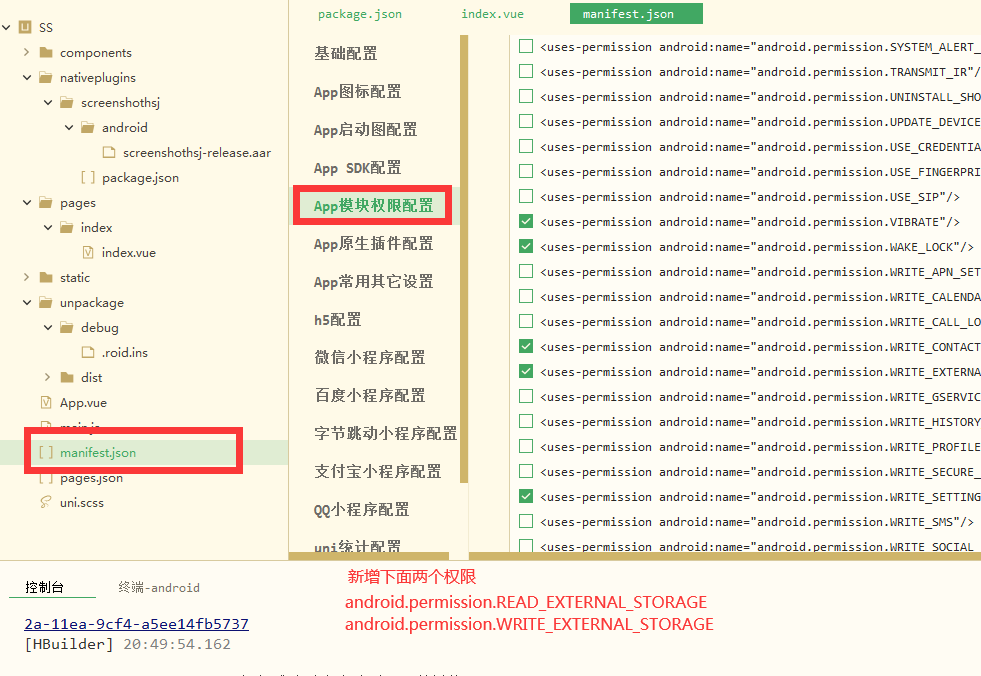This screenshot has height=676, width=981.
Task: Open the App模块权限配置 section
Action: click(373, 206)
